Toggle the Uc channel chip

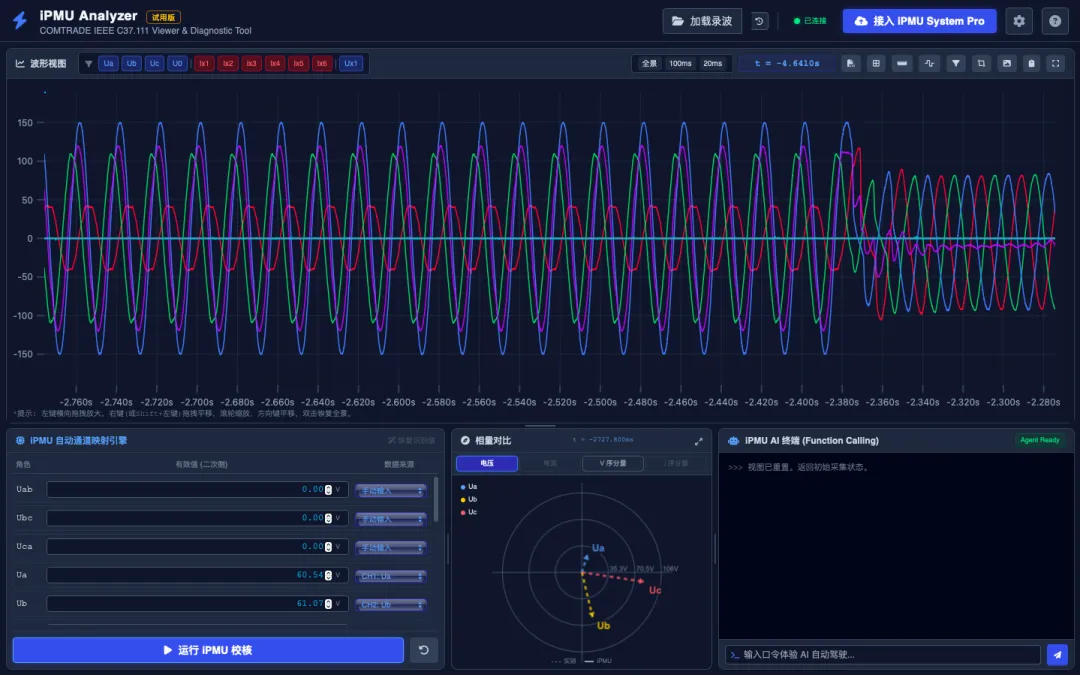pyautogui.click(x=154, y=63)
